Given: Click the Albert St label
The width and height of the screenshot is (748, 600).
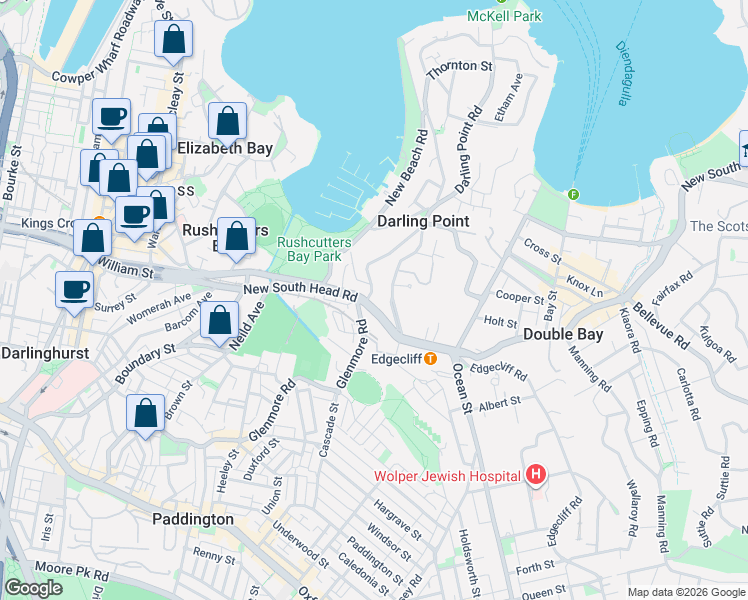Looking at the screenshot, I should (x=500, y=403).
